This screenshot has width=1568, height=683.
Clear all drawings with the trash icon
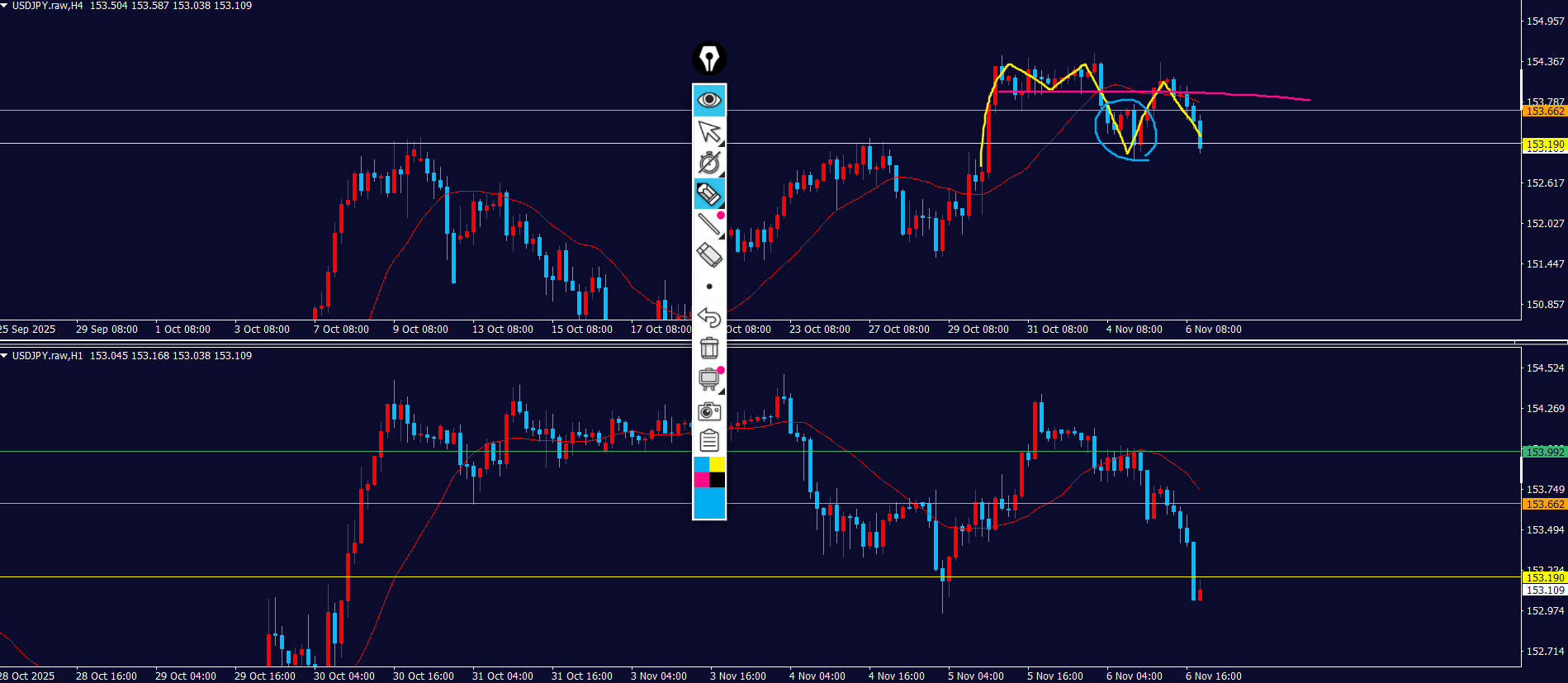coord(709,348)
